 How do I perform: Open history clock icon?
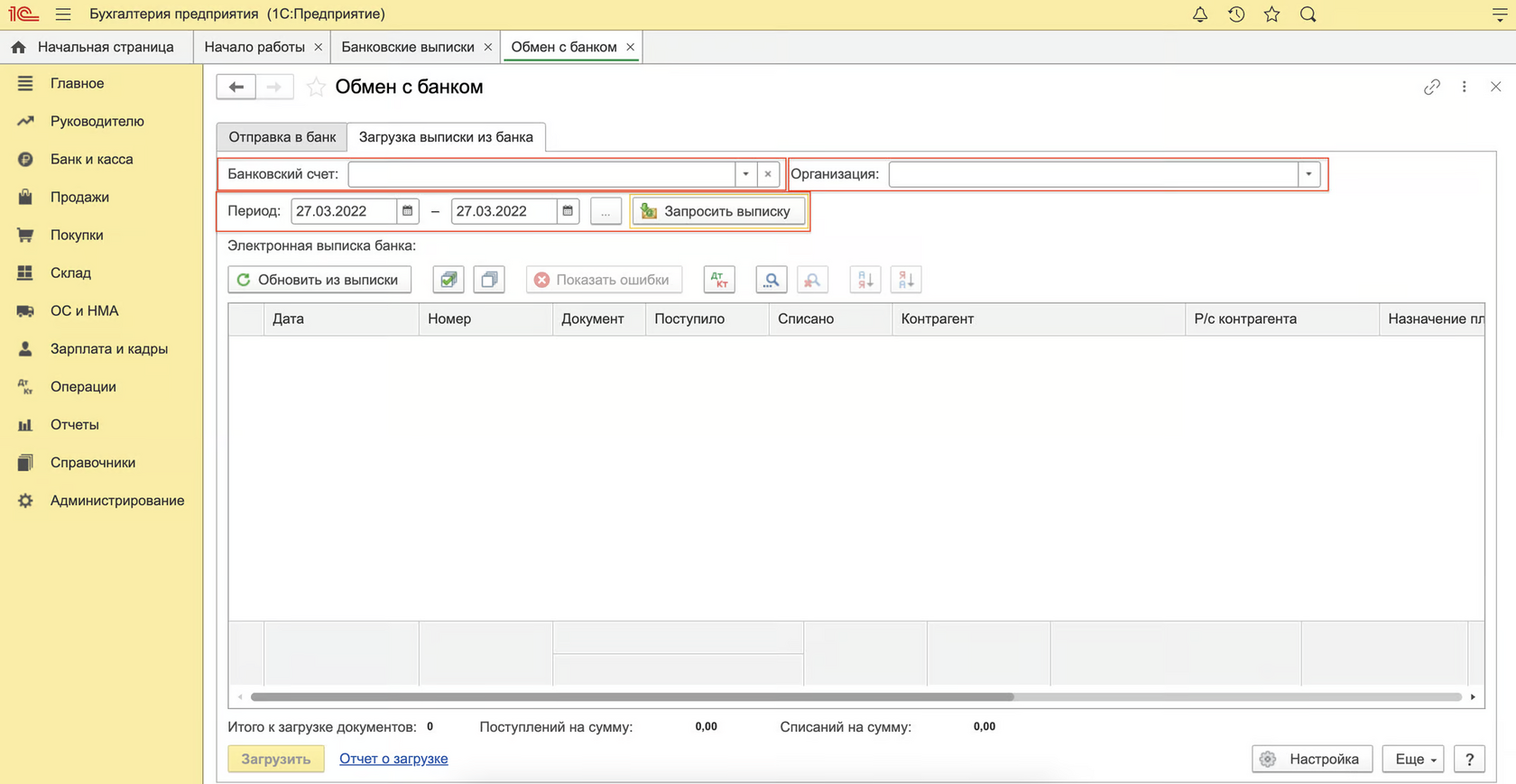click(x=1236, y=14)
